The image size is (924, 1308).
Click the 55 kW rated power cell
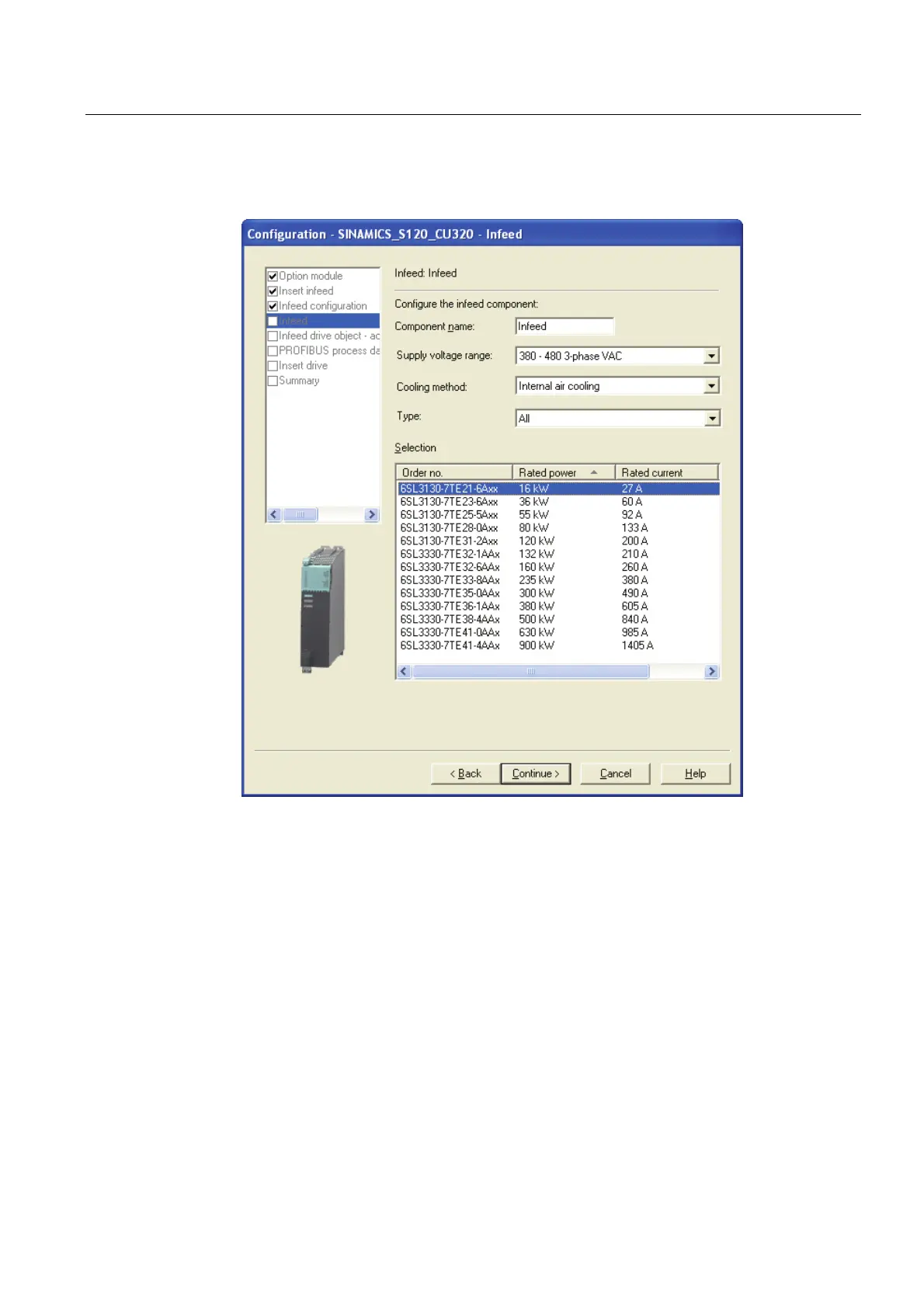click(x=533, y=515)
